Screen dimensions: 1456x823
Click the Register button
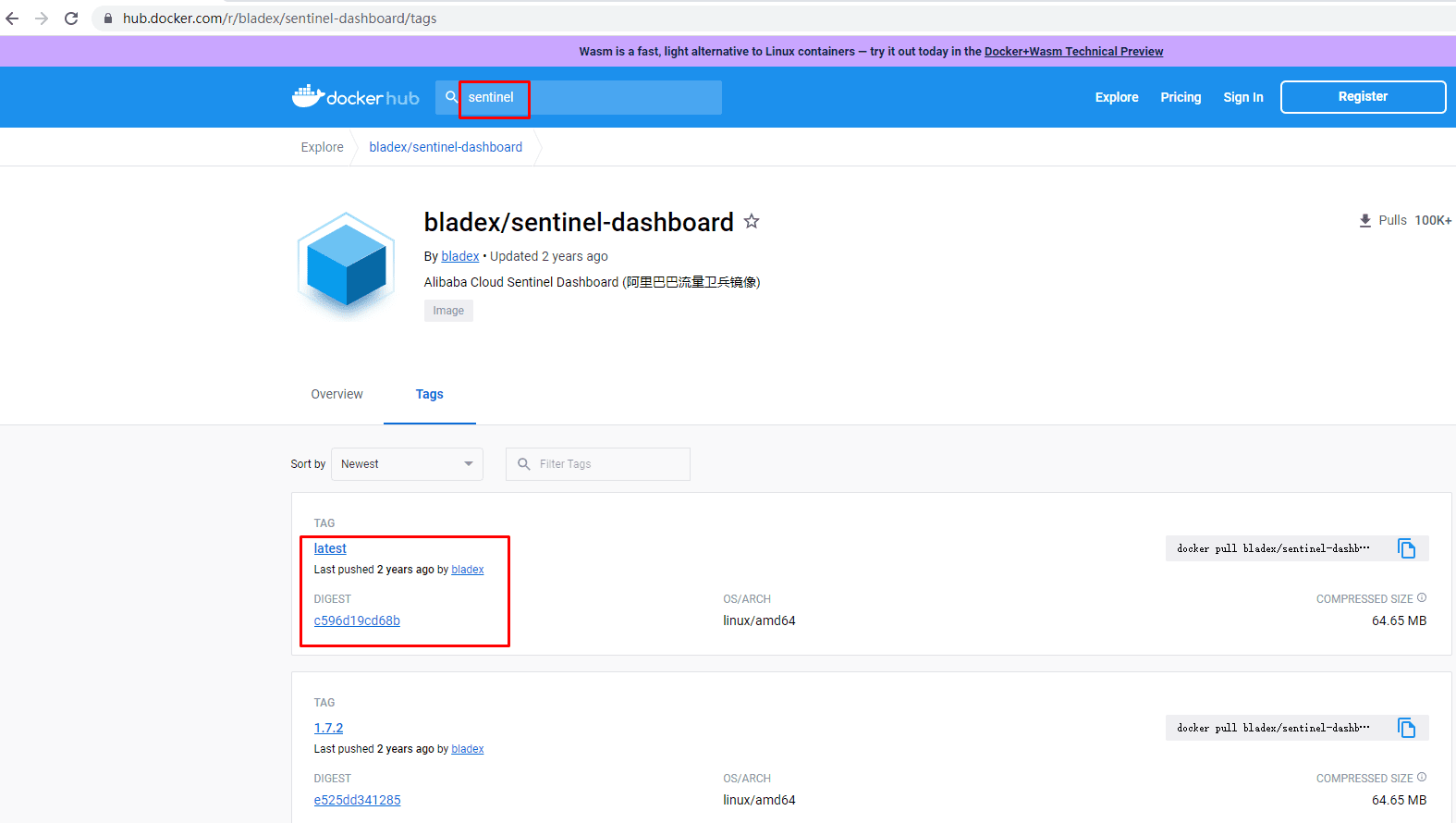tap(1363, 97)
